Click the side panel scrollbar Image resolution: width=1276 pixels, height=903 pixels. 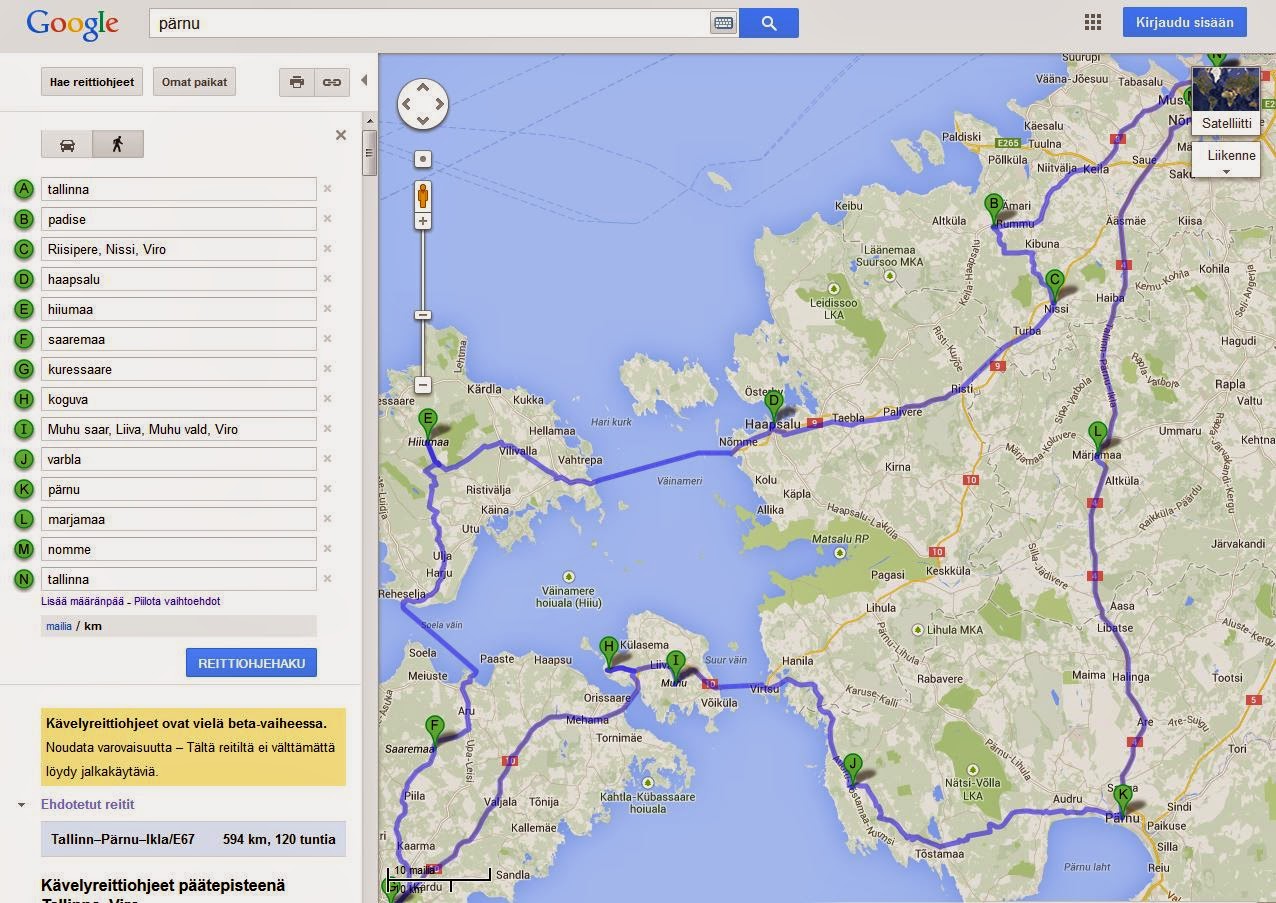[369, 152]
